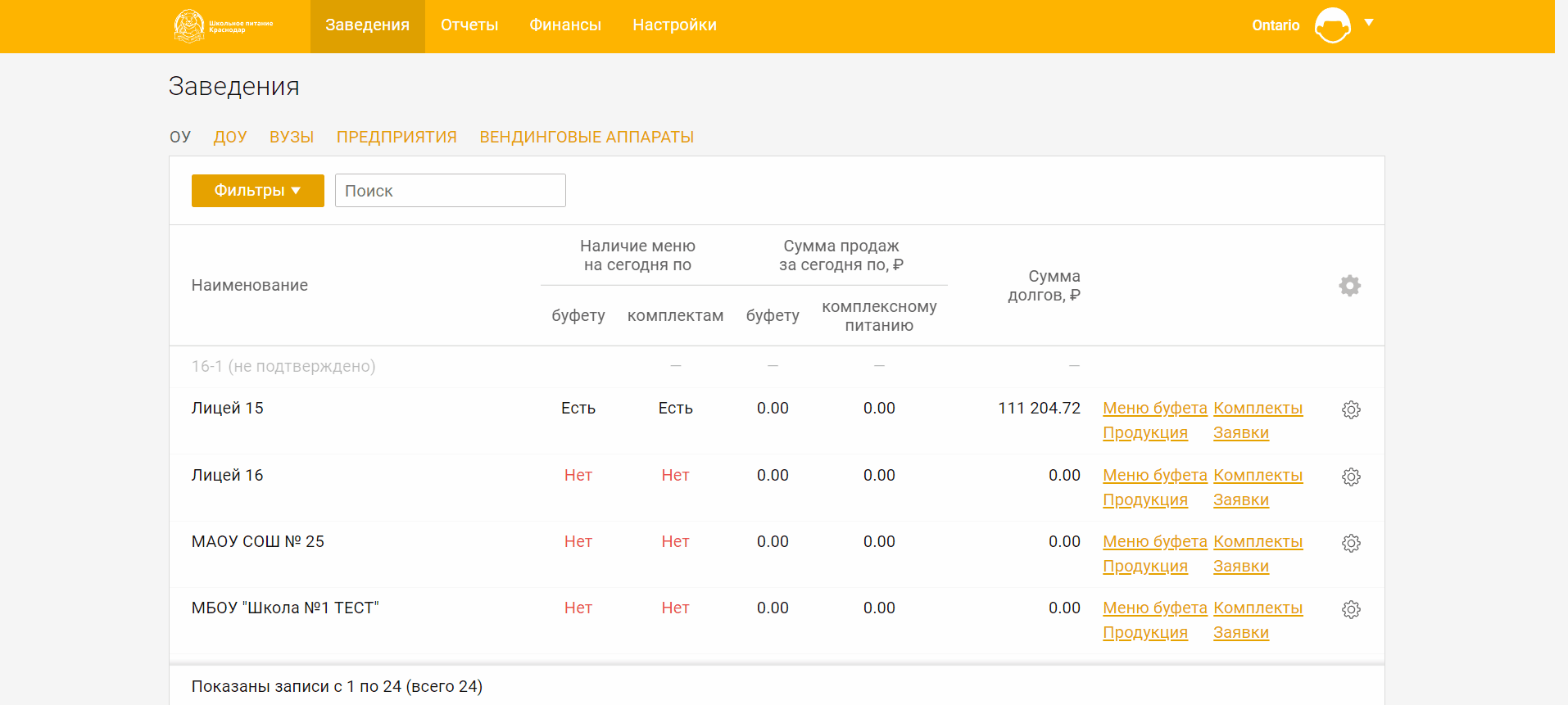
Task: Expand user menu arrow next to avatar
Action: tap(1369, 23)
